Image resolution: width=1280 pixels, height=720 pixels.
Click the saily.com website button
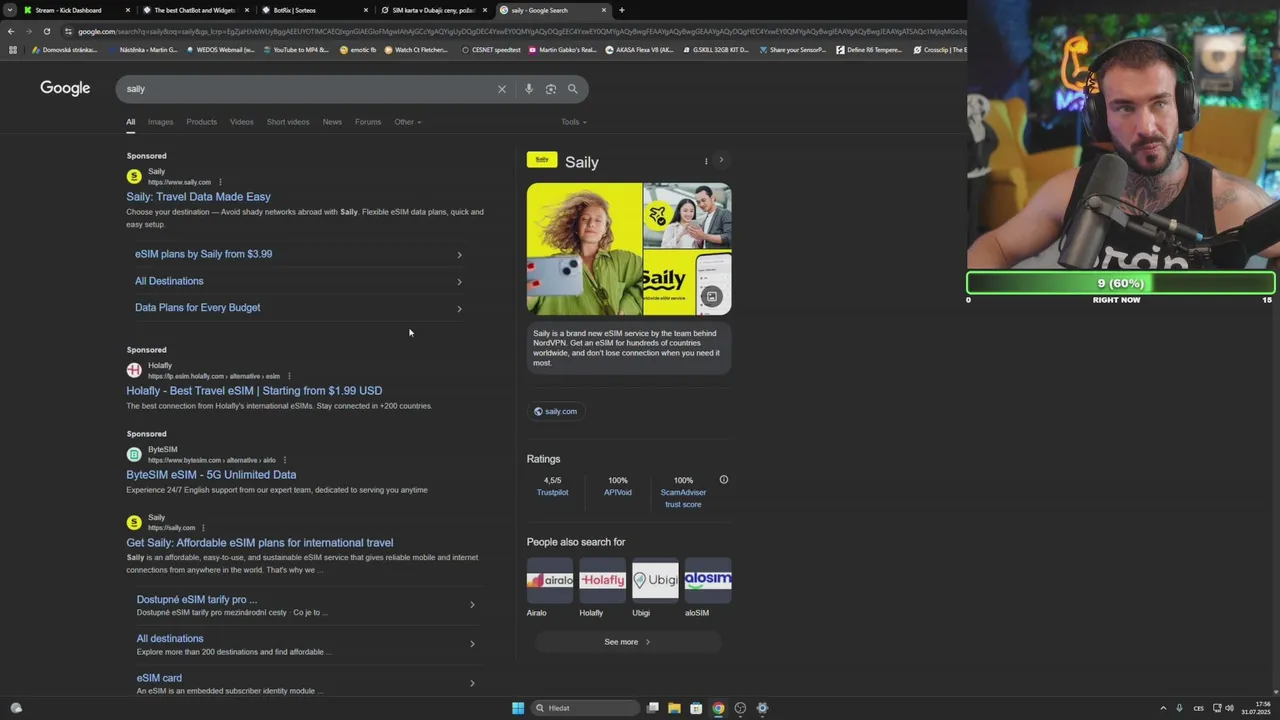[555, 411]
